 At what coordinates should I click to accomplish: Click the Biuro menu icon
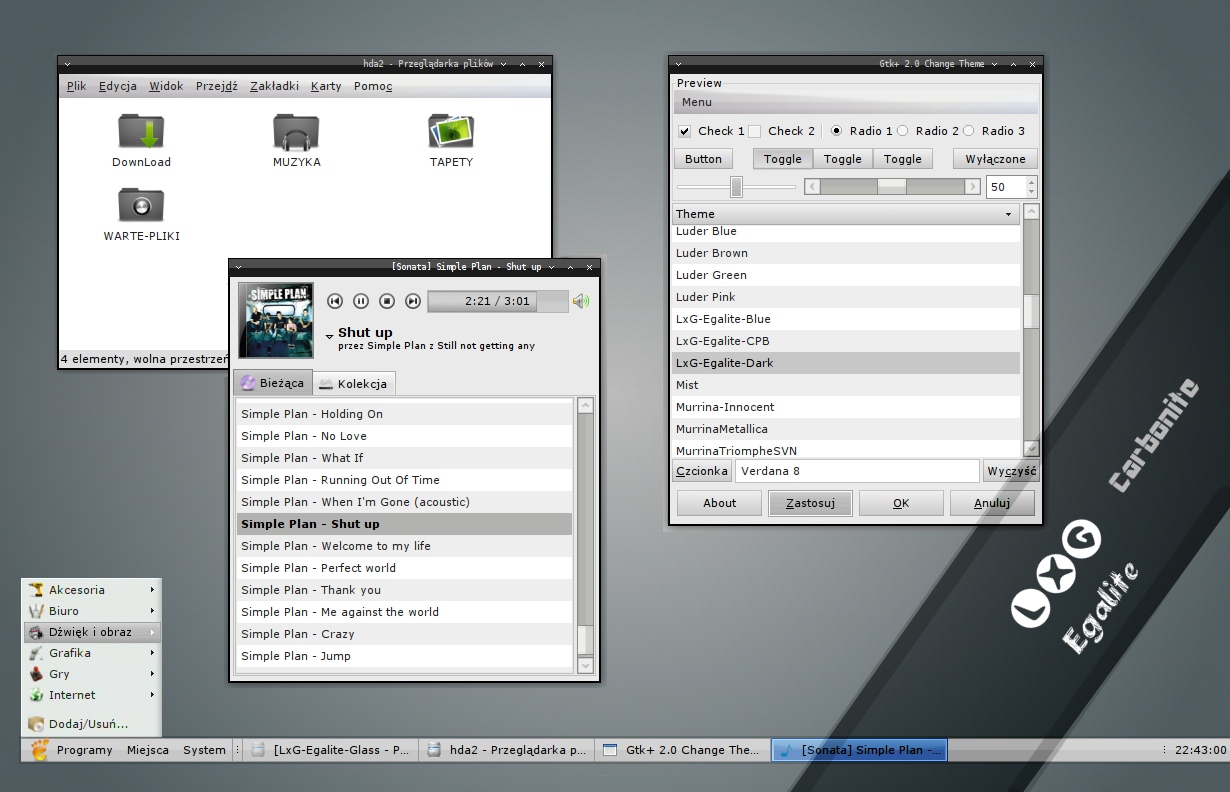click(x=37, y=611)
